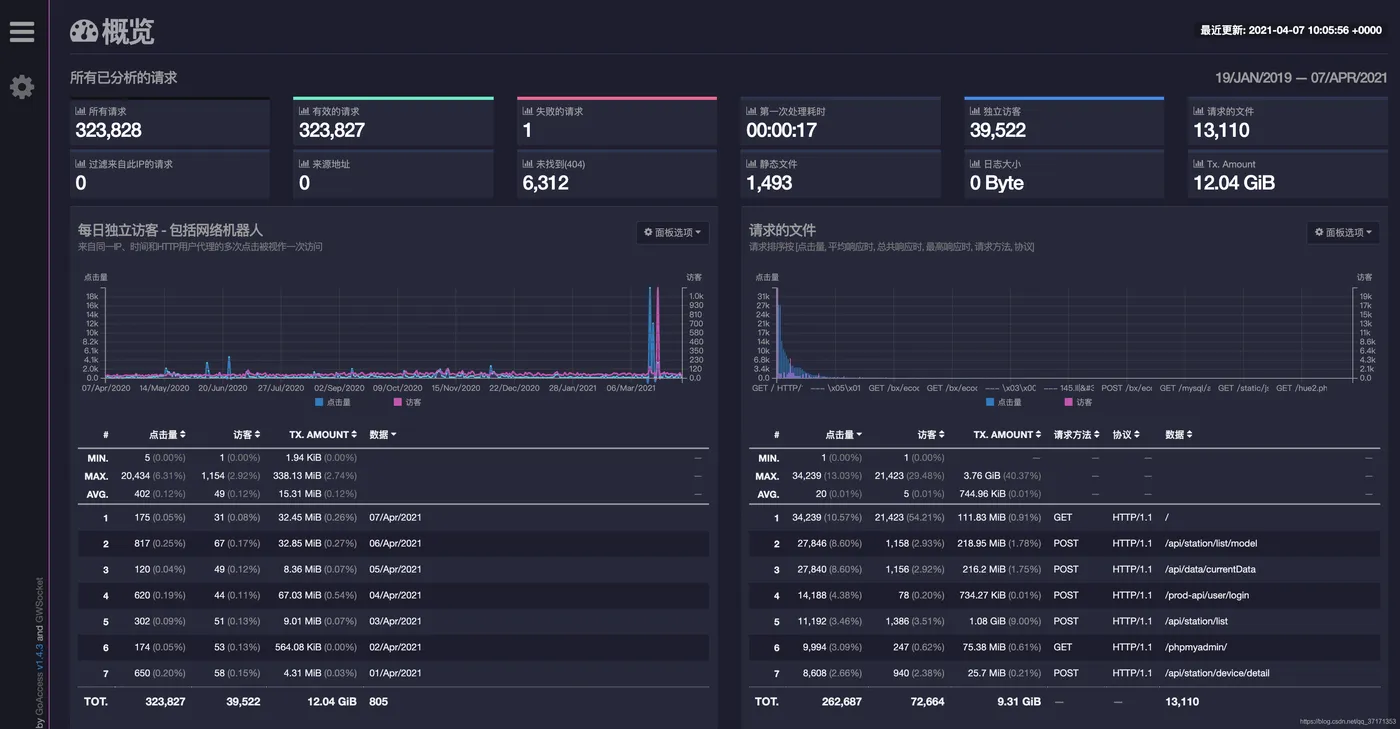Click the chart icon next to 来源地址
1400x729 pixels.
click(304, 164)
